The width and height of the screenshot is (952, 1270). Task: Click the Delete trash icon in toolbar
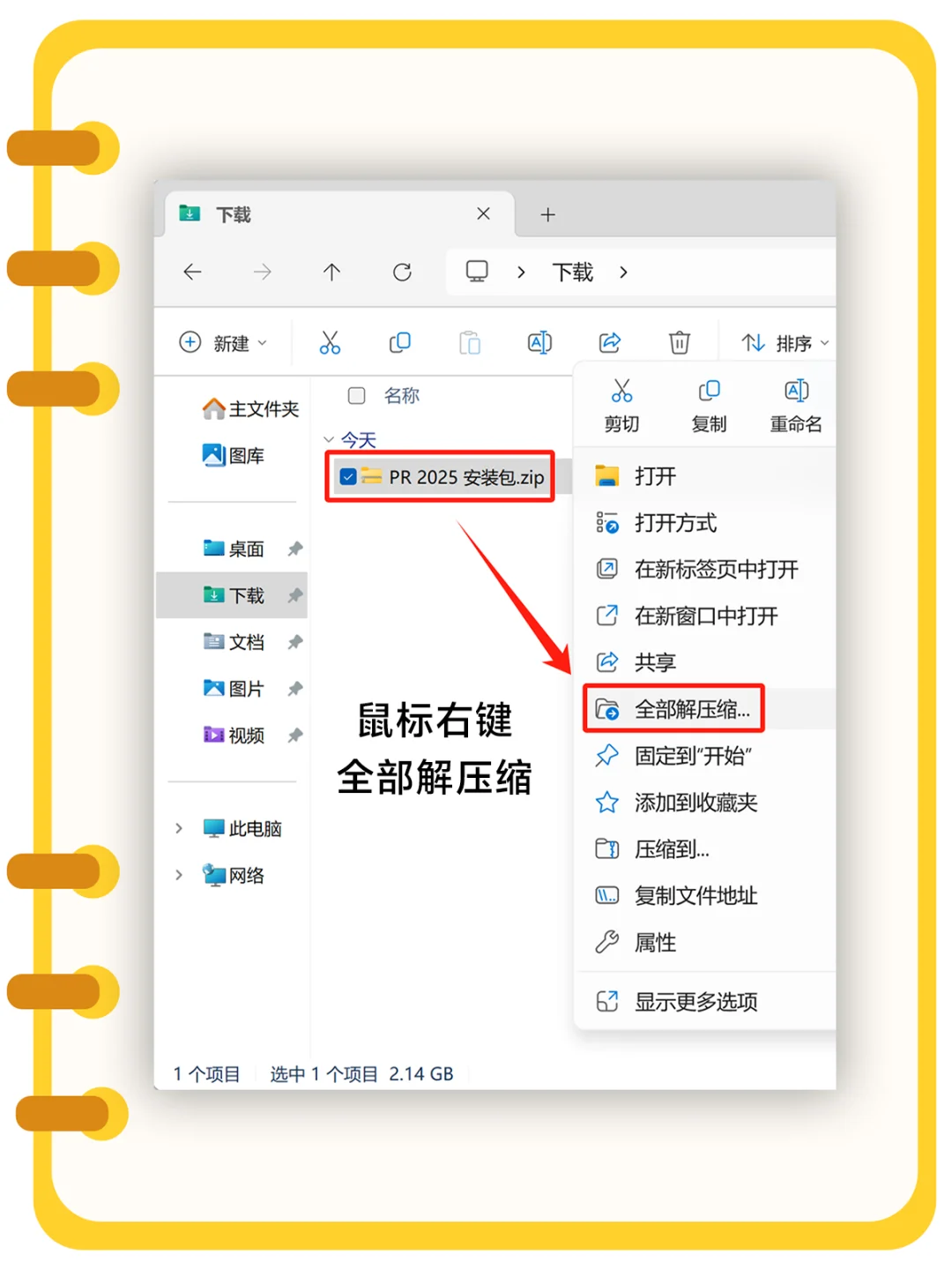(679, 343)
